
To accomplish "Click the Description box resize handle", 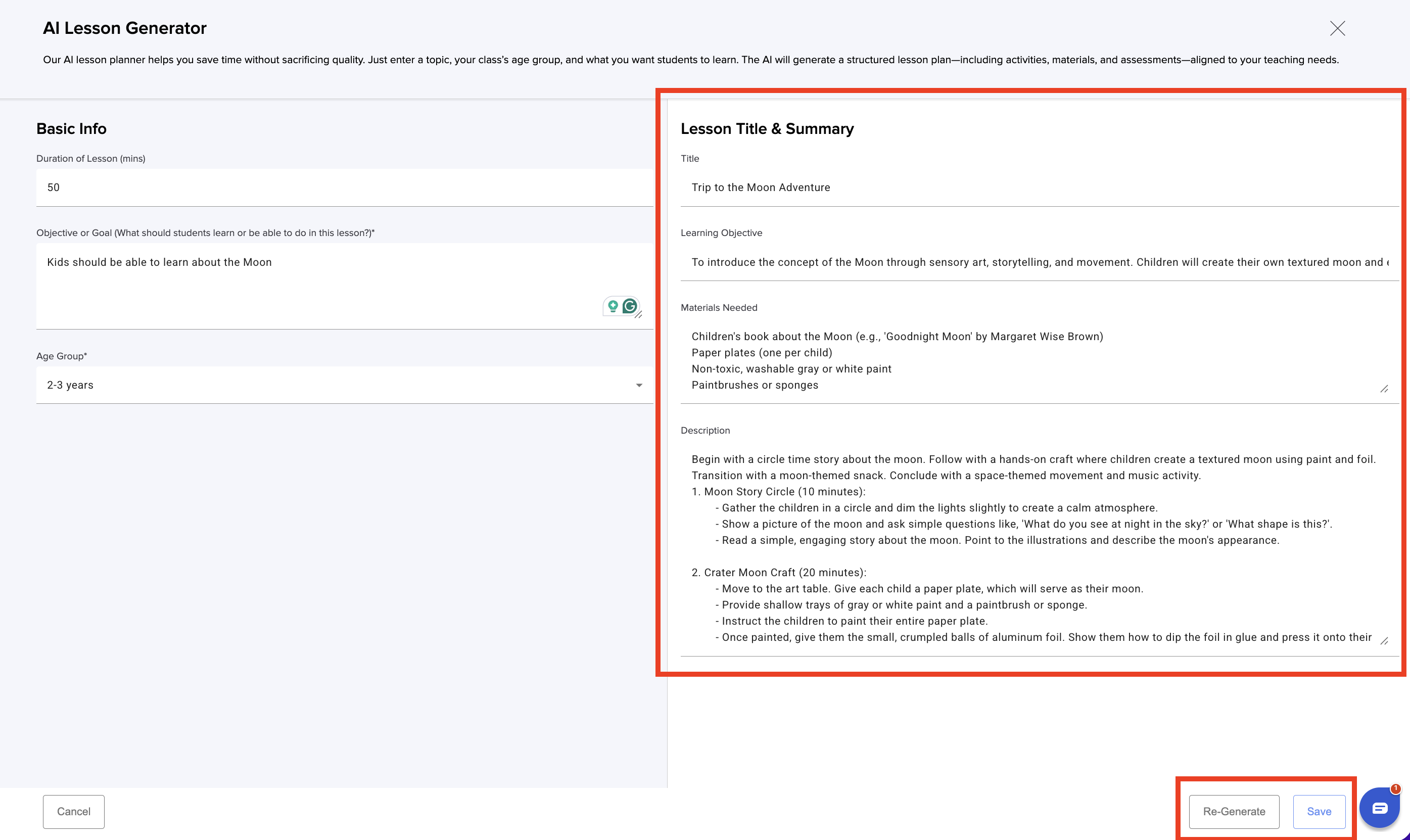I will pyautogui.click(x=1384, y=641).
